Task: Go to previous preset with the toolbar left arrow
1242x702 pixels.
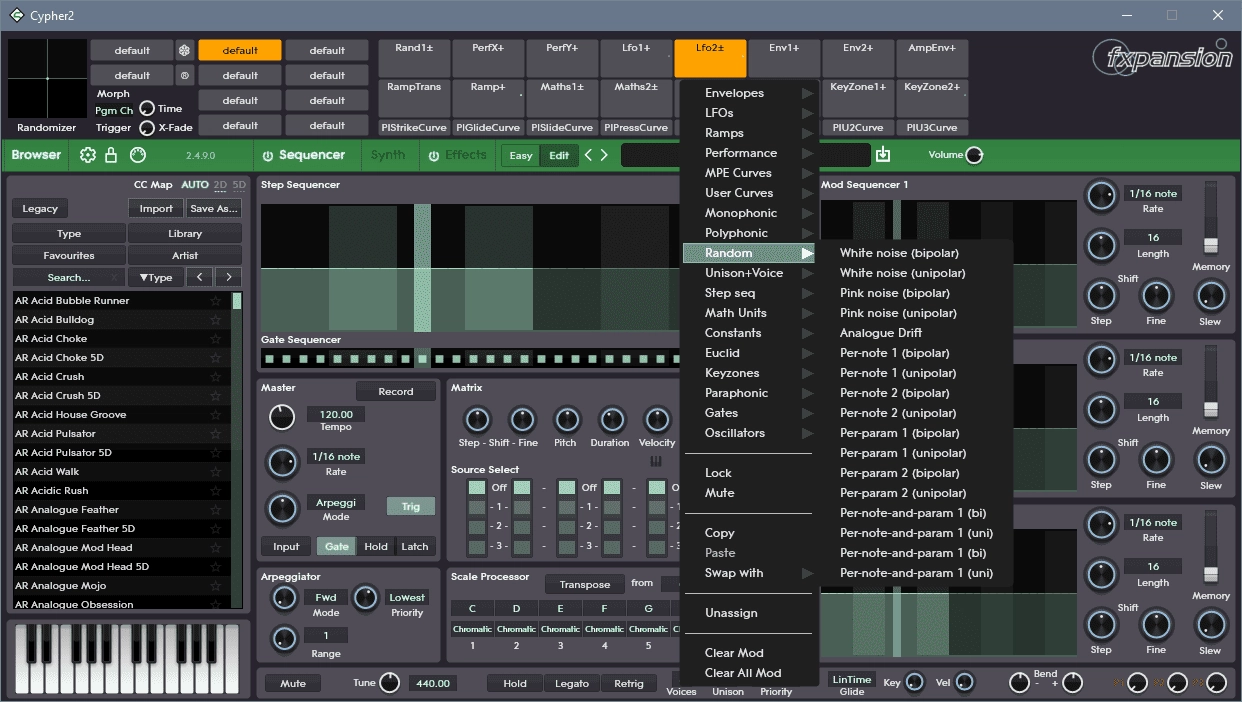Action: [589, 155]
